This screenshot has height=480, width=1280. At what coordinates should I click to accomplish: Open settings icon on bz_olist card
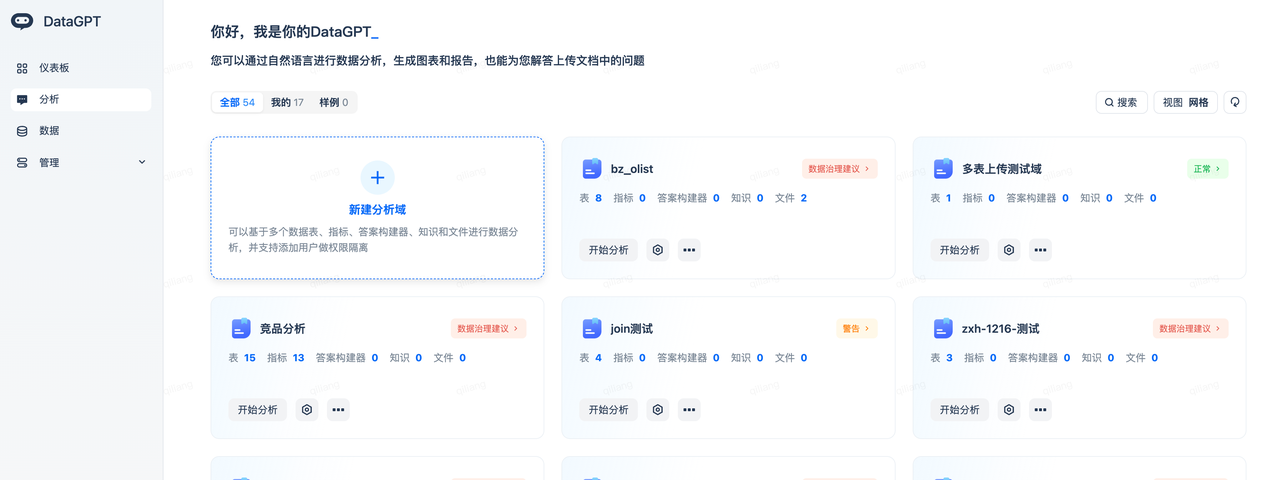pos(658,250)
